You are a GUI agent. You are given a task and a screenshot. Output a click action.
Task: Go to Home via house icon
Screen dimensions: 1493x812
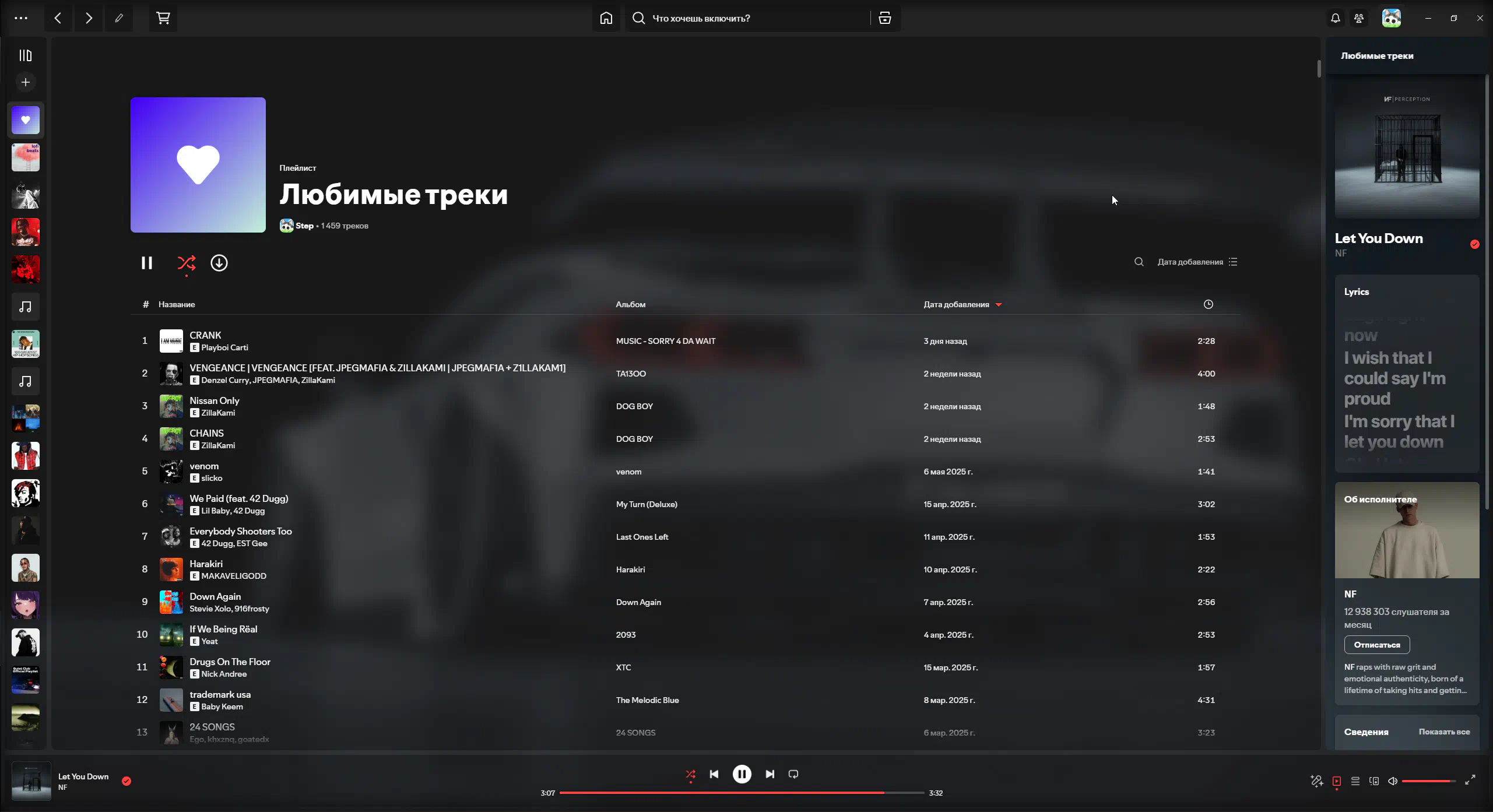606,18
